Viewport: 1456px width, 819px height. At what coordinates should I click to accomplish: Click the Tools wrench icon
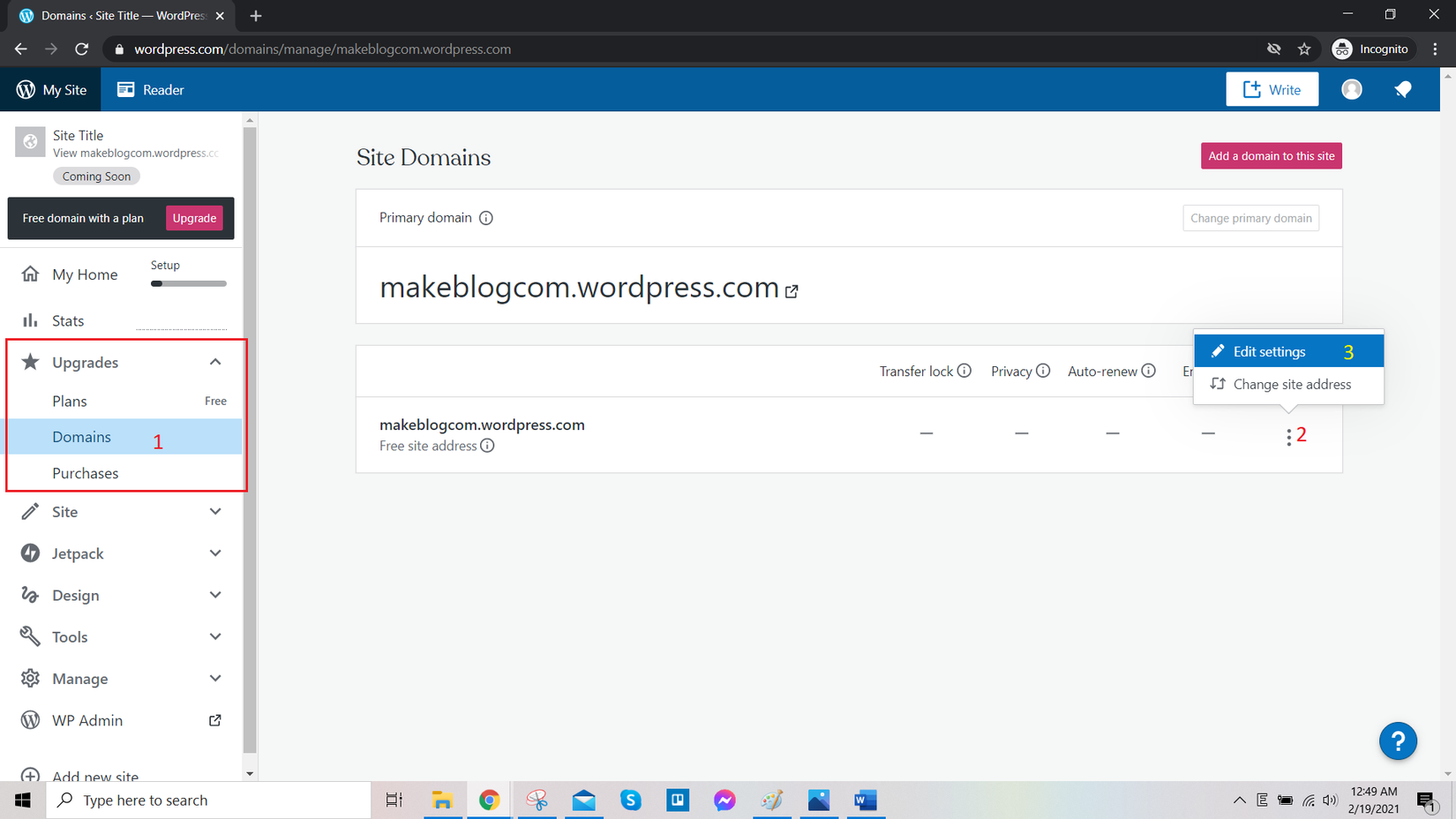(x=30, y=636)
